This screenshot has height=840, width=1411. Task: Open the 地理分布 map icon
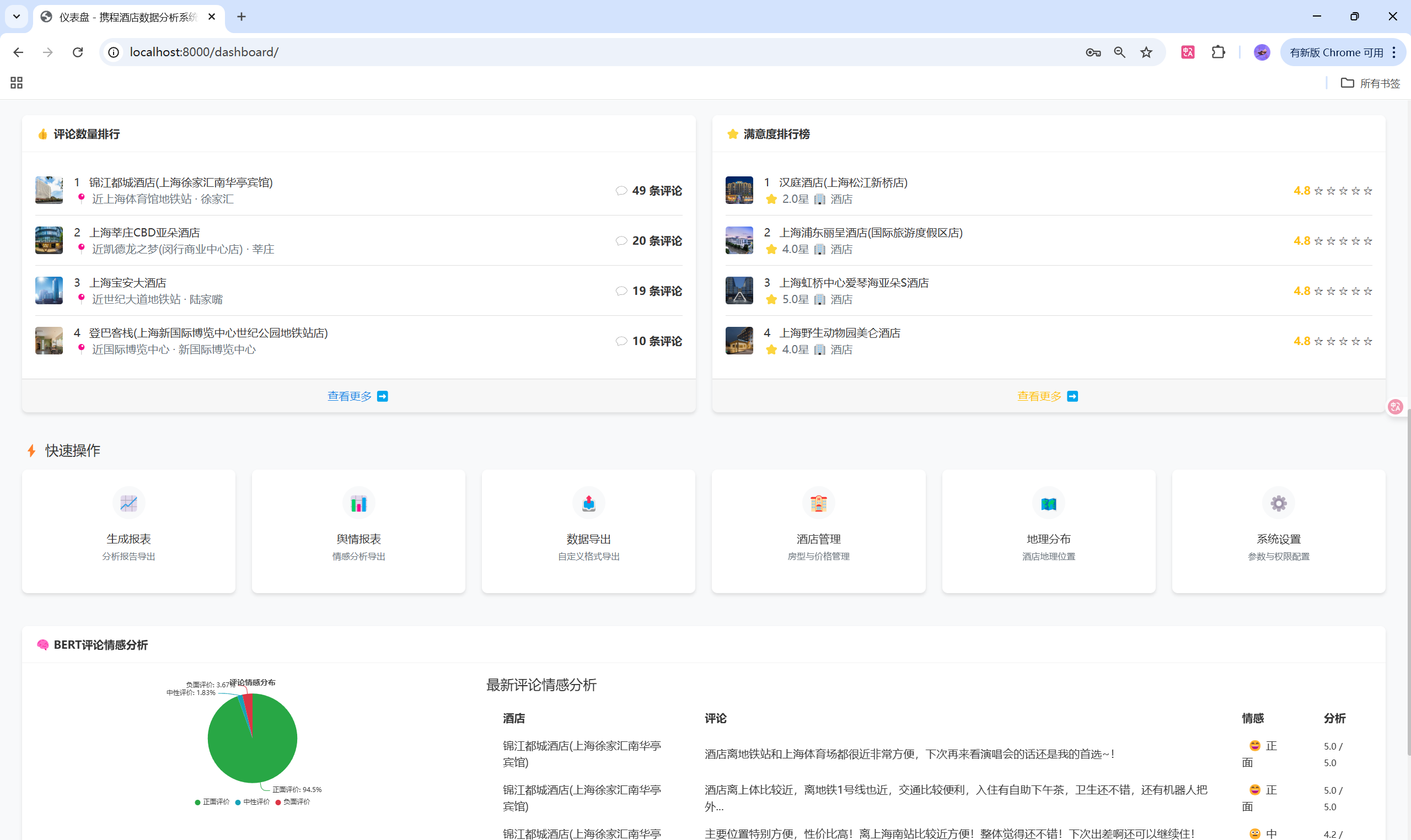click(x=1048, y=503)
